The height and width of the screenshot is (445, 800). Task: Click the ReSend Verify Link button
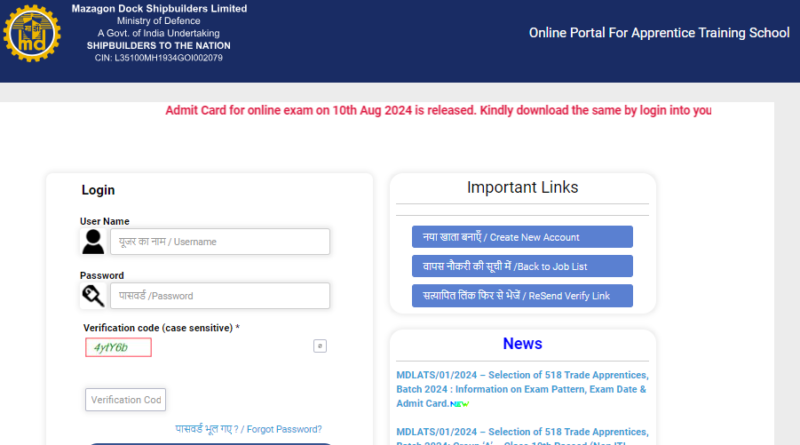coord(522,296)
